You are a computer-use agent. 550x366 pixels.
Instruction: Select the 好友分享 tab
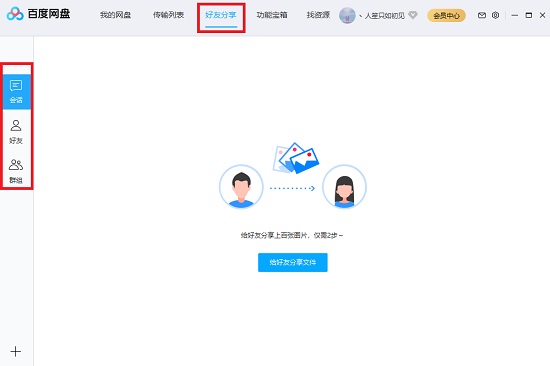pyautogui.click(x=221, y=15)
